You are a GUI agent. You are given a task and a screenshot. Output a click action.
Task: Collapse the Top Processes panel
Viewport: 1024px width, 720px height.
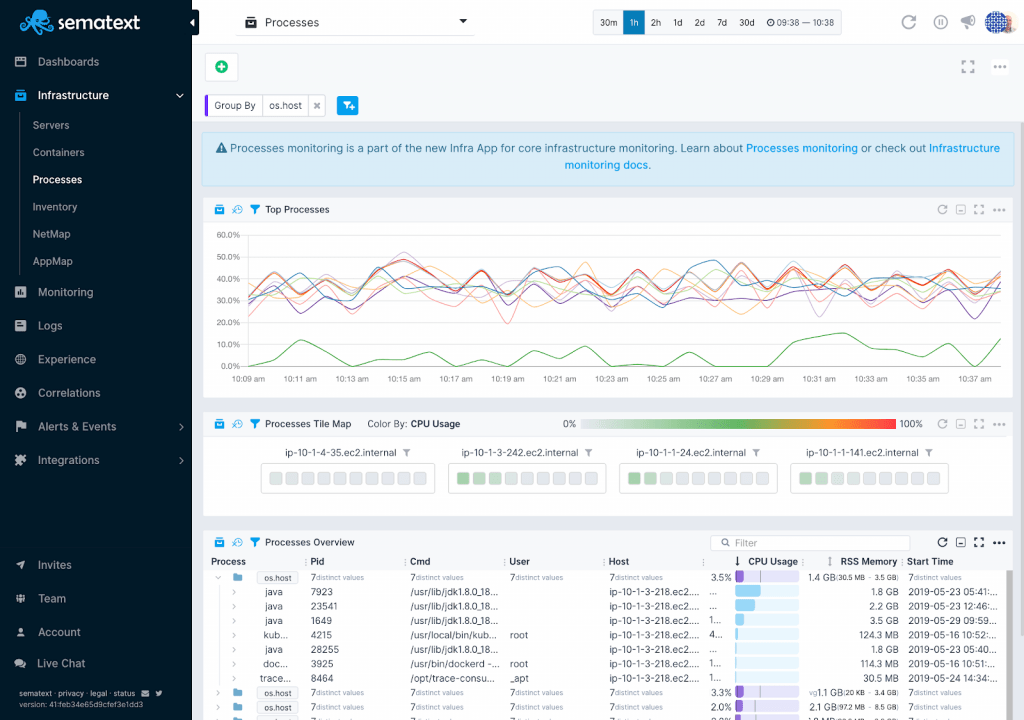click(962, 209)
